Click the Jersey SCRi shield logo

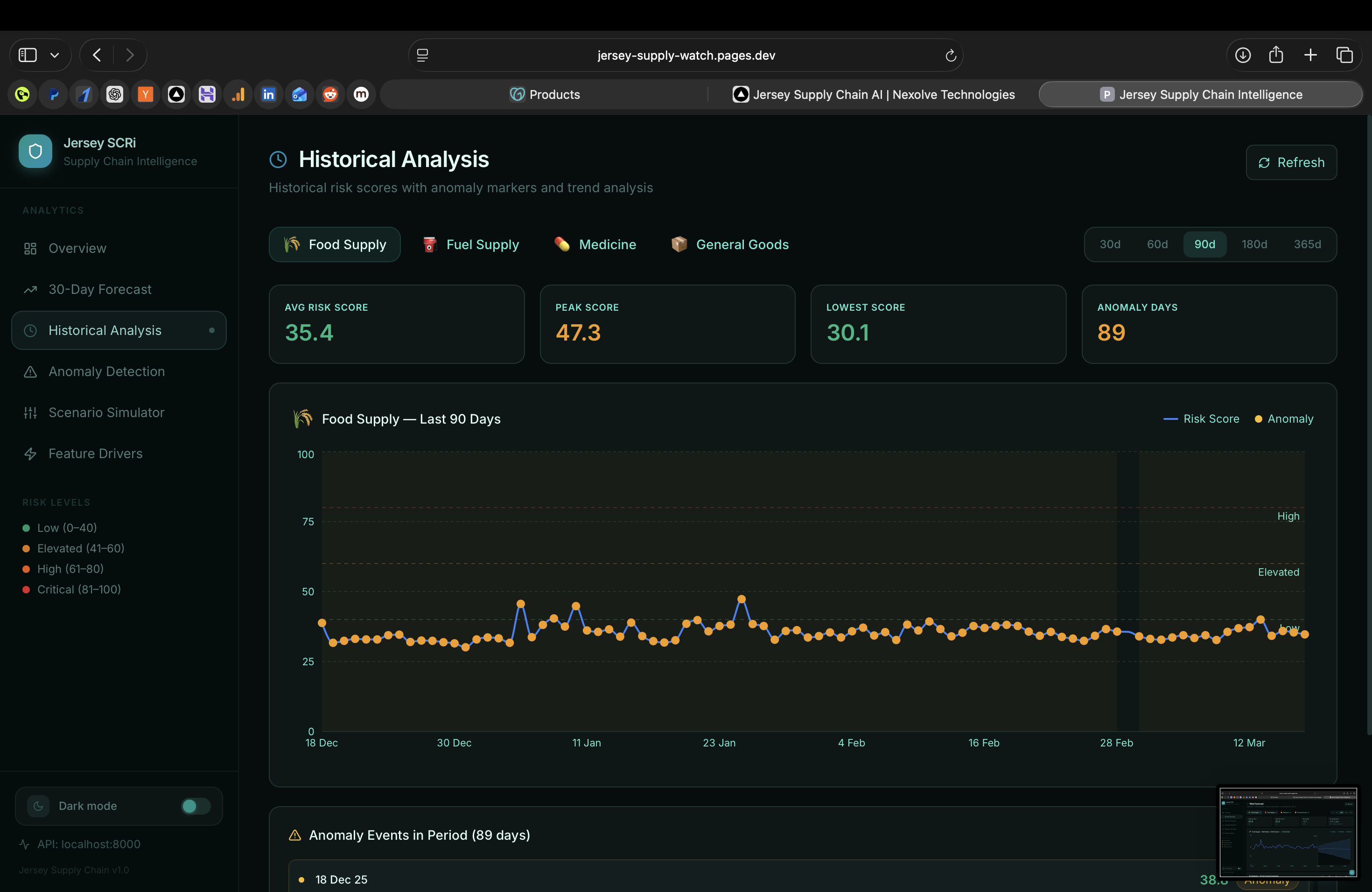tap(35, 151)
